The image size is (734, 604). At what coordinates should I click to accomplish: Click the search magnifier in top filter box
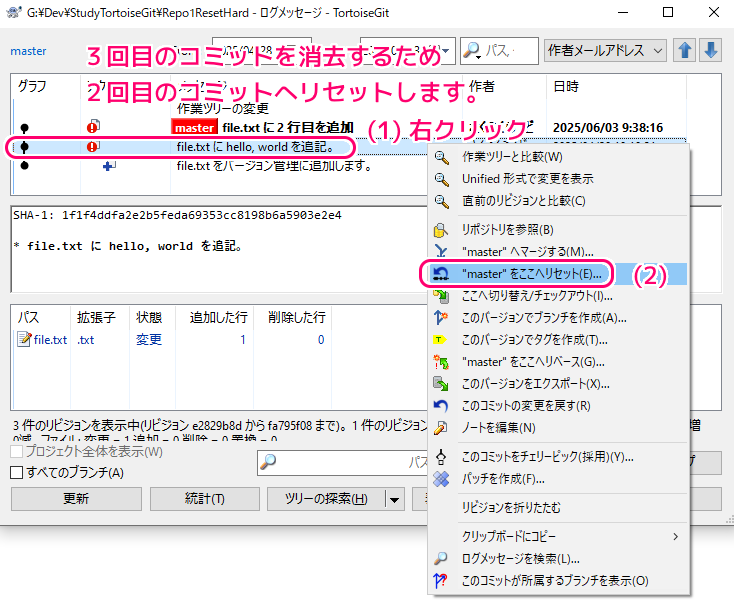click(472, 50)
